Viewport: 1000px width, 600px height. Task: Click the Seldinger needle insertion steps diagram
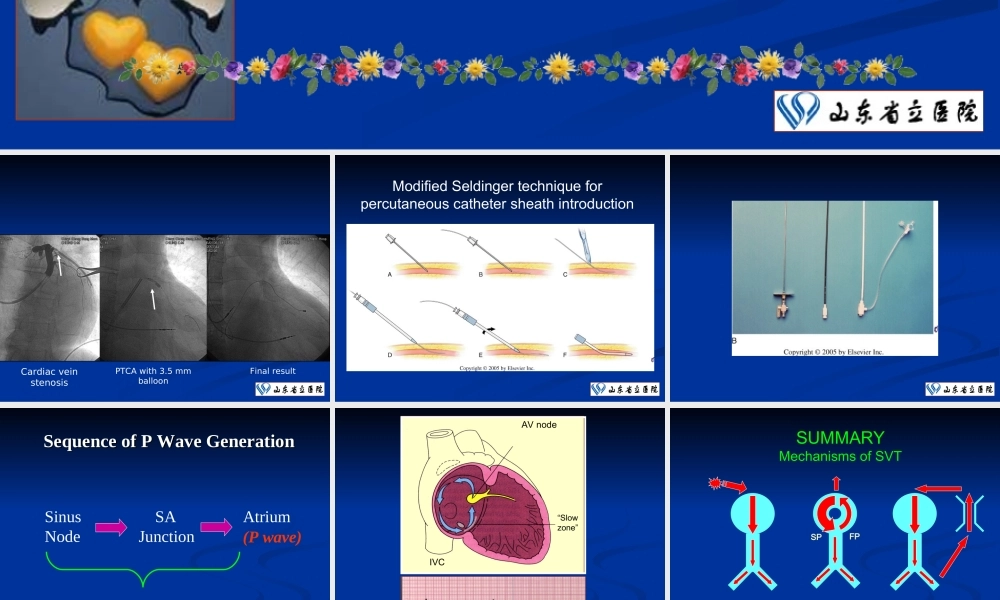click(x=500, y=297)
